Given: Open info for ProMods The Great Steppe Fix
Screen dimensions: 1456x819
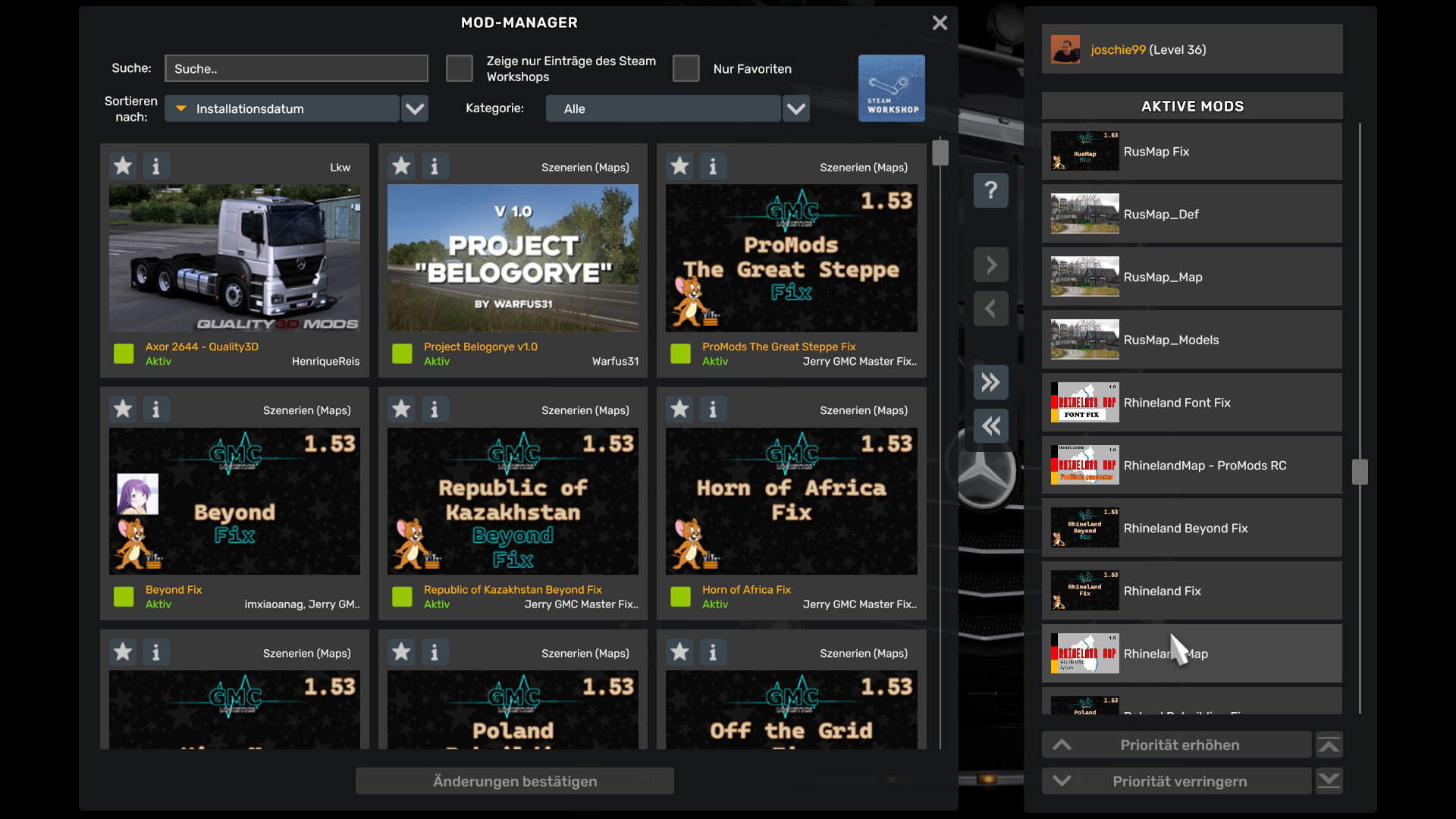Looking at the screenshot, I should 713,166.
